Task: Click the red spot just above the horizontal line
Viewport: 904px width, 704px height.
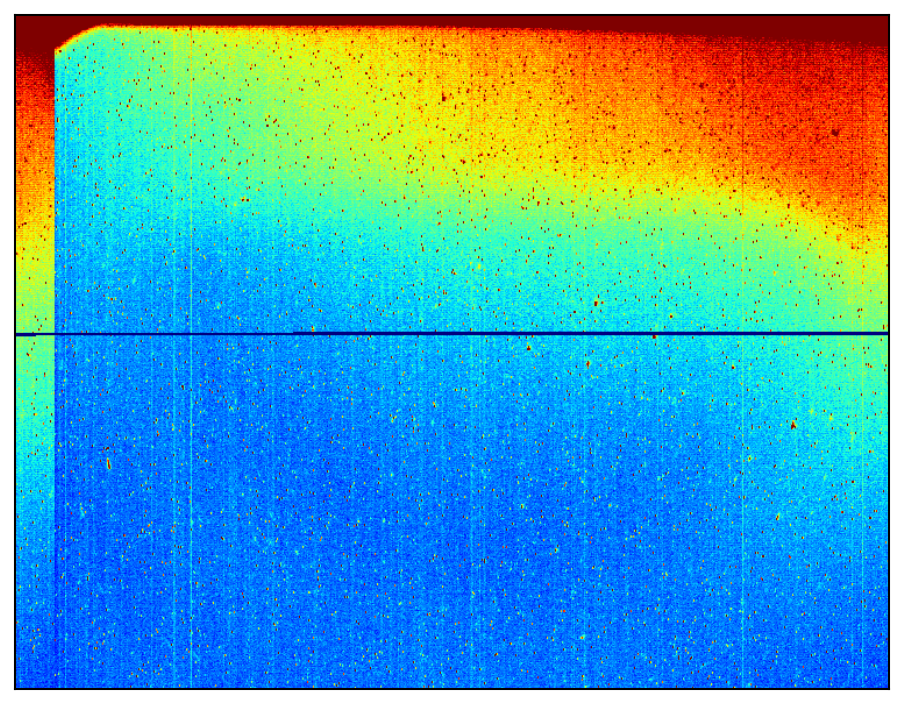Action: (x=597, y=301)
